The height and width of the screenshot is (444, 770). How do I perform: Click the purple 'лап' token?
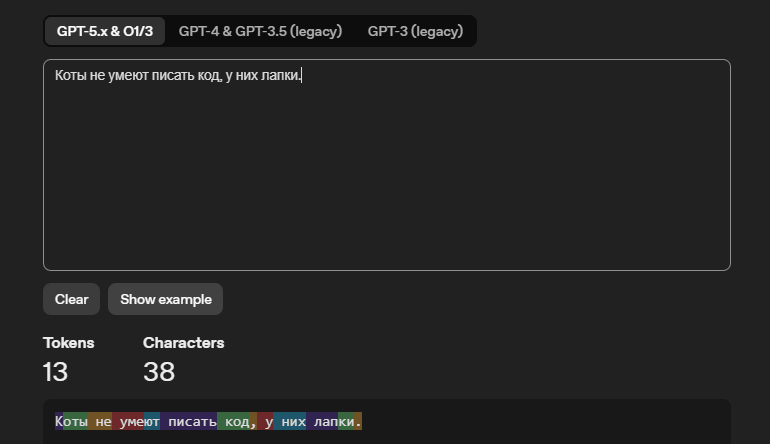(322, 421)
